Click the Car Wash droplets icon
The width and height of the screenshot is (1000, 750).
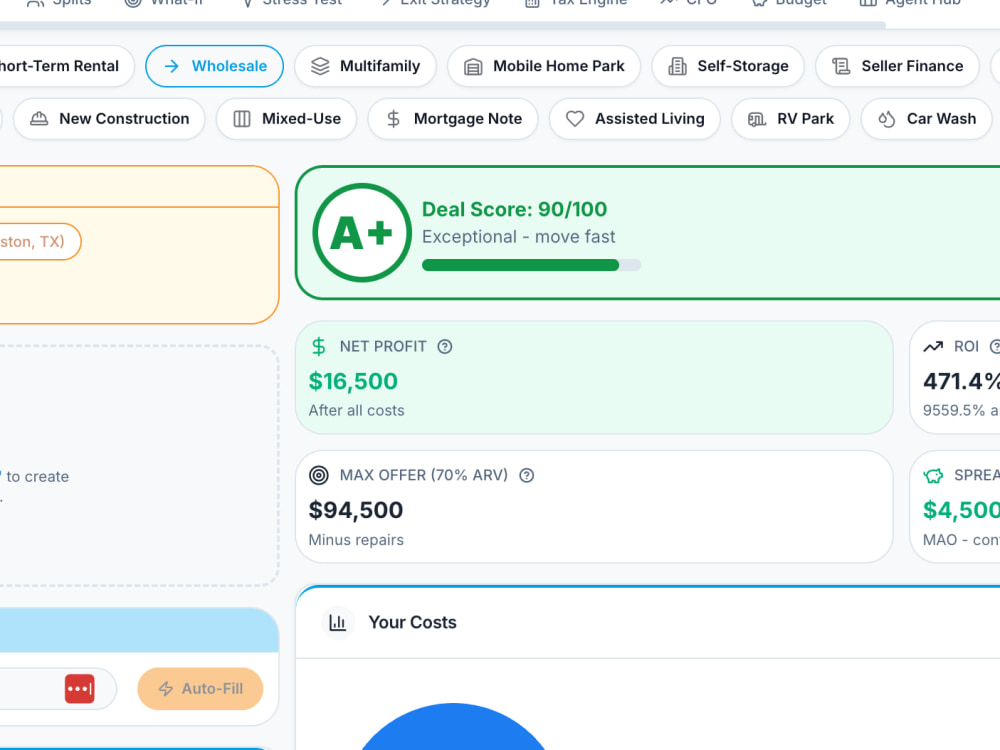(886, 119)
